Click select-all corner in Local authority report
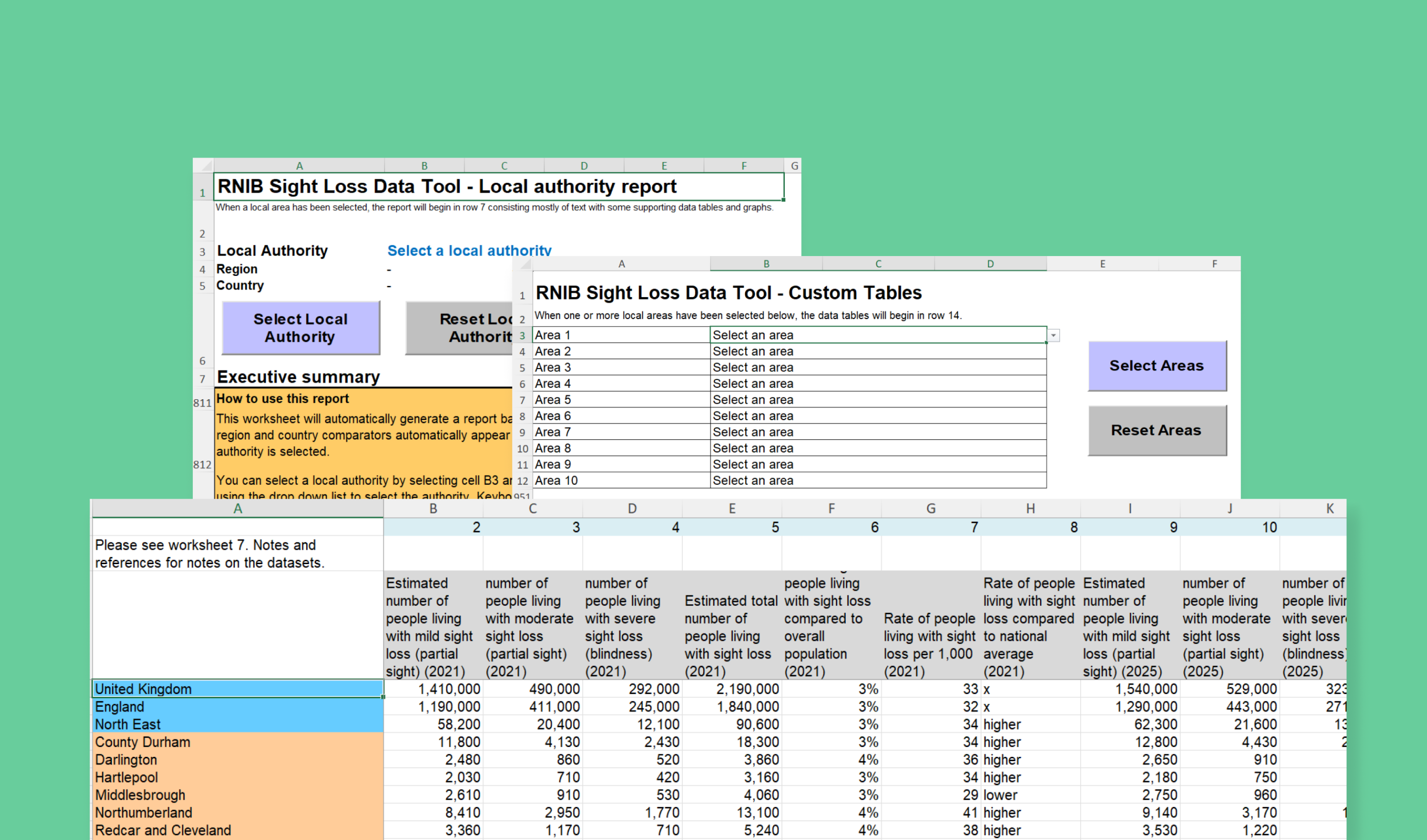 (204, 166)
